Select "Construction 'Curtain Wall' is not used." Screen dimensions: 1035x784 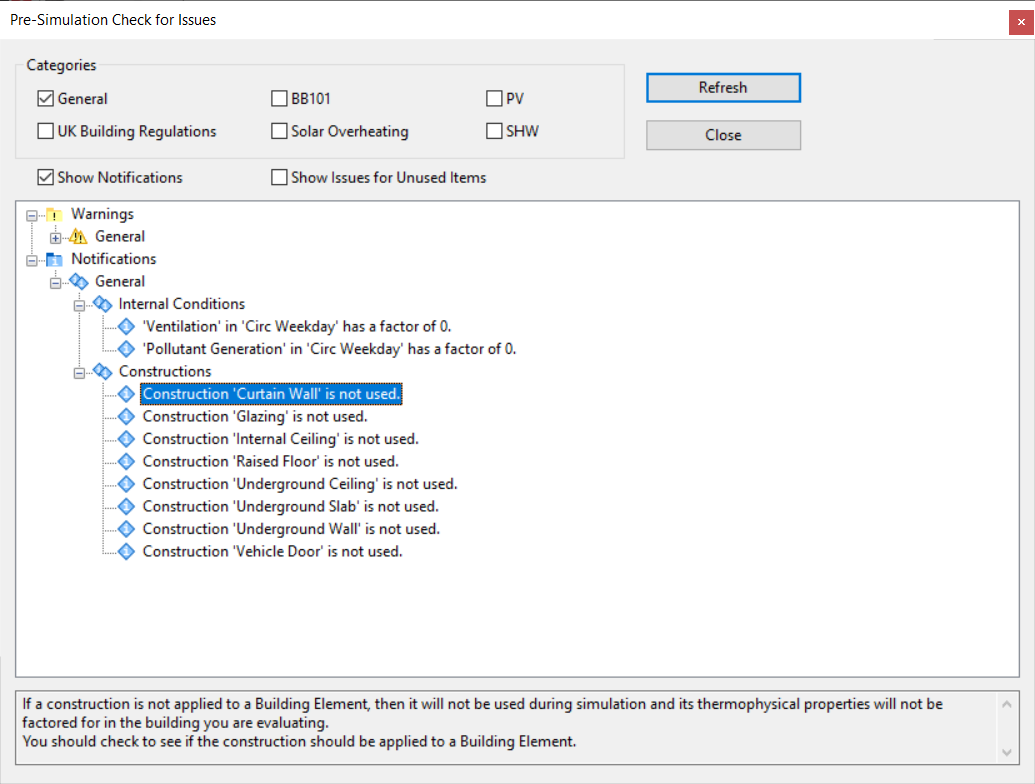click(271, 394)
